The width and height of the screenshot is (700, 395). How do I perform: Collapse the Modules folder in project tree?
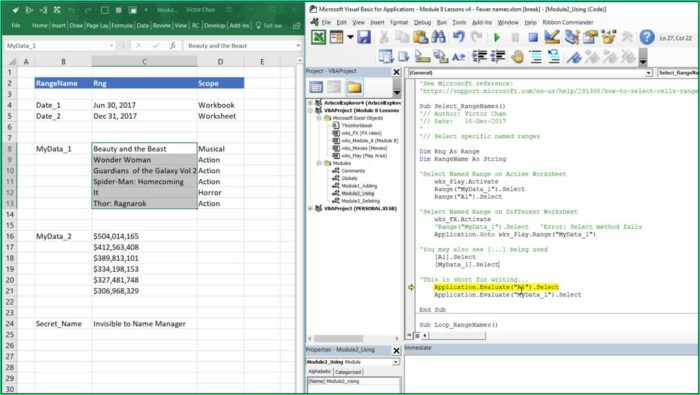(x=319, y=163)
